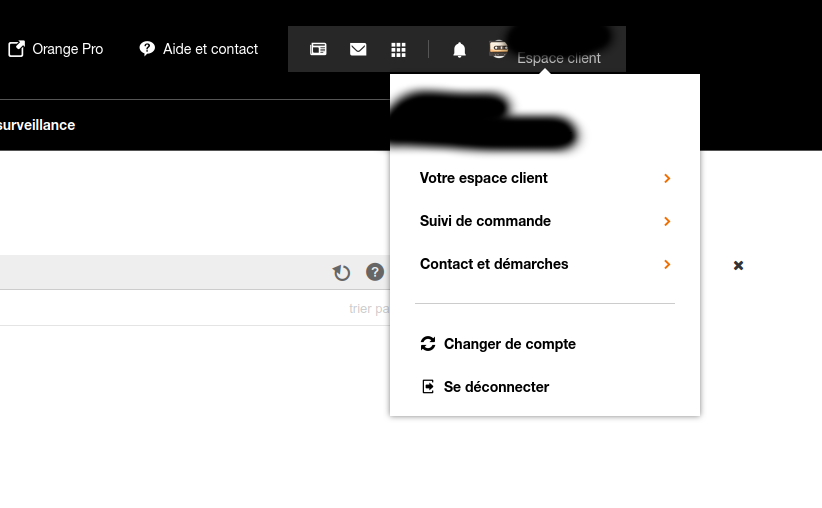Close panel with the X icon
822x508 pixels.
[x=738, y=265]
